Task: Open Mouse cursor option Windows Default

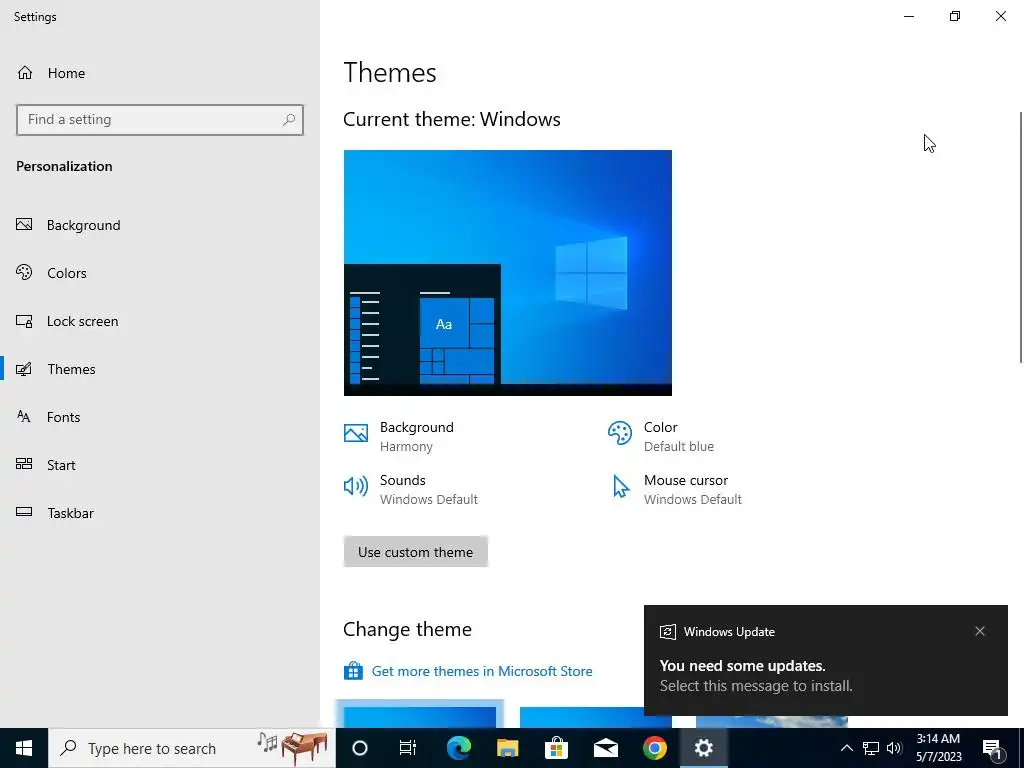Action: 675,489
